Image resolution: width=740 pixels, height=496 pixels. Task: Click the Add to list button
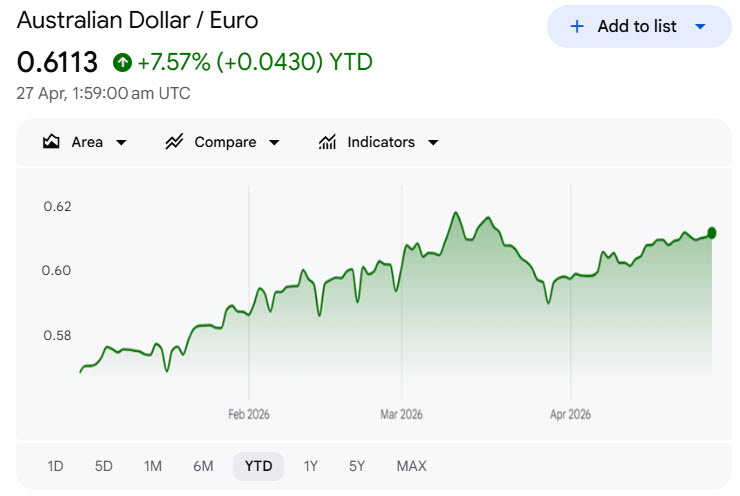pyautogui.click(x=637, y=27)
